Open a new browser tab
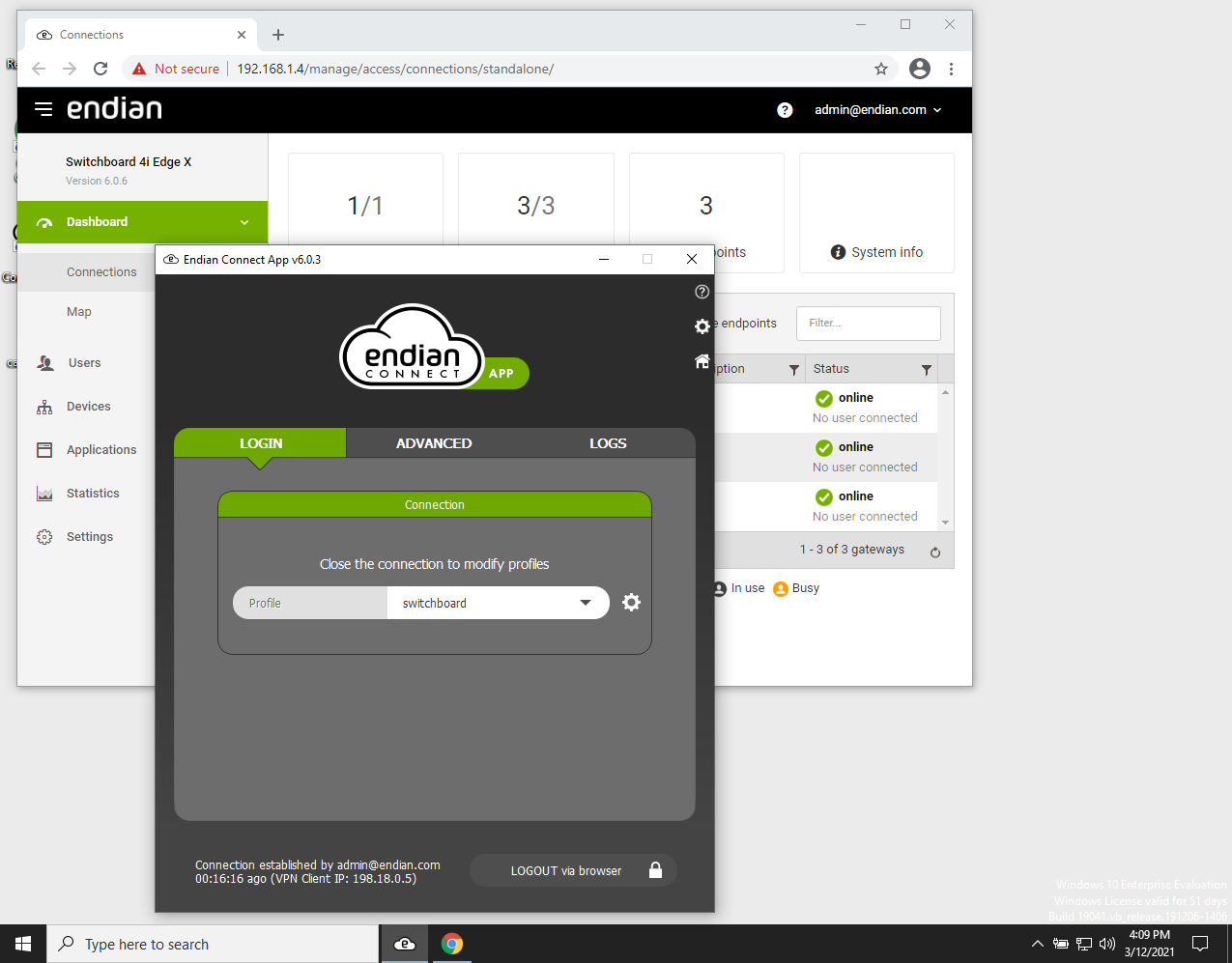The image size is (1232, 963). point(278,35)
